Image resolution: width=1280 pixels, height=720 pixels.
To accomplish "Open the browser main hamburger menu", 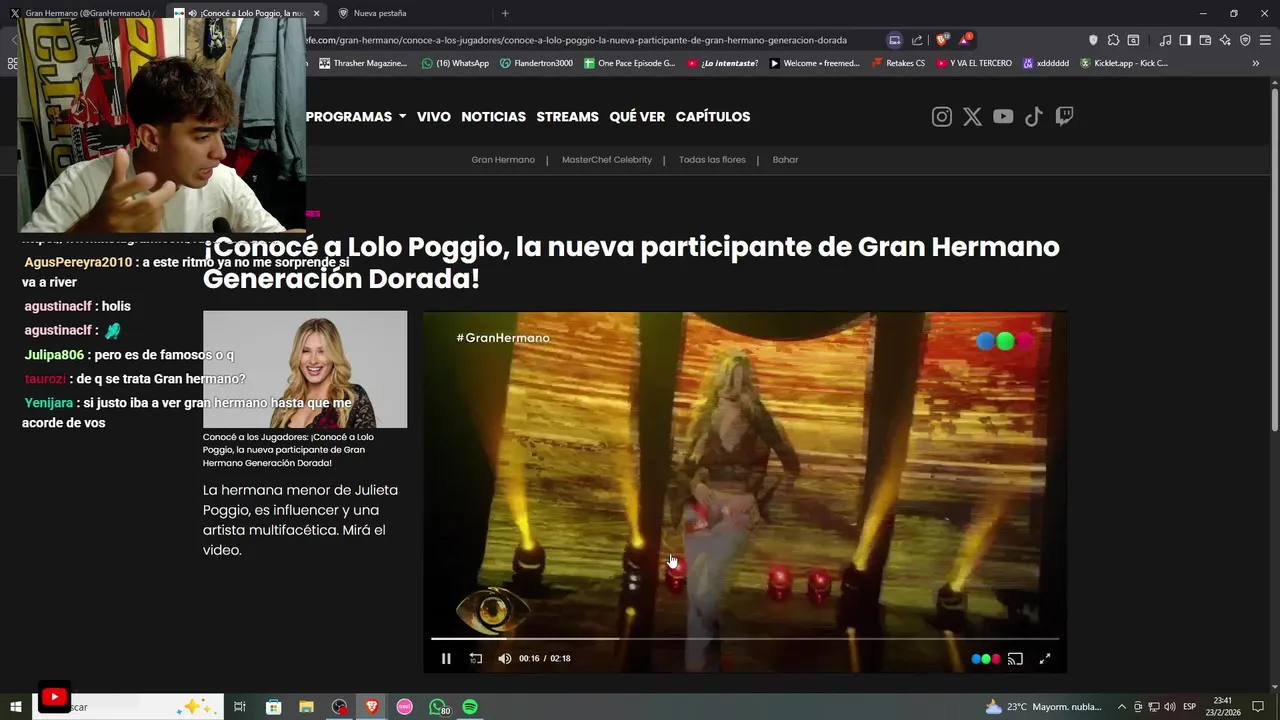I will tap(1265, 40).
